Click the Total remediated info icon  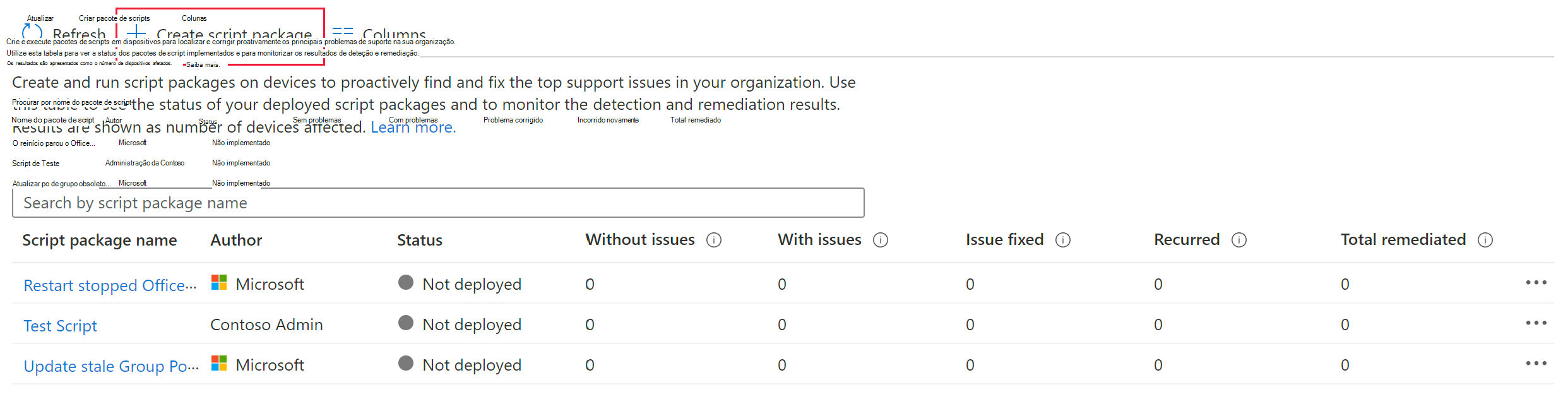point(1485,240)
